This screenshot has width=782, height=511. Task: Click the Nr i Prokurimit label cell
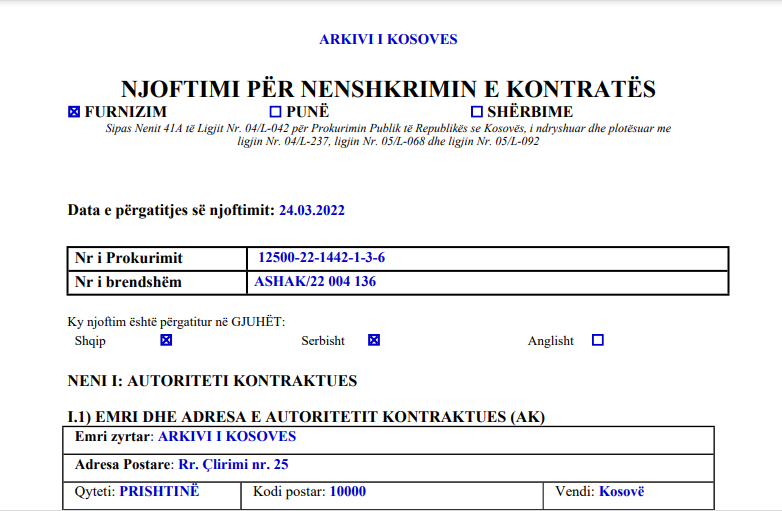coord(158,259)
